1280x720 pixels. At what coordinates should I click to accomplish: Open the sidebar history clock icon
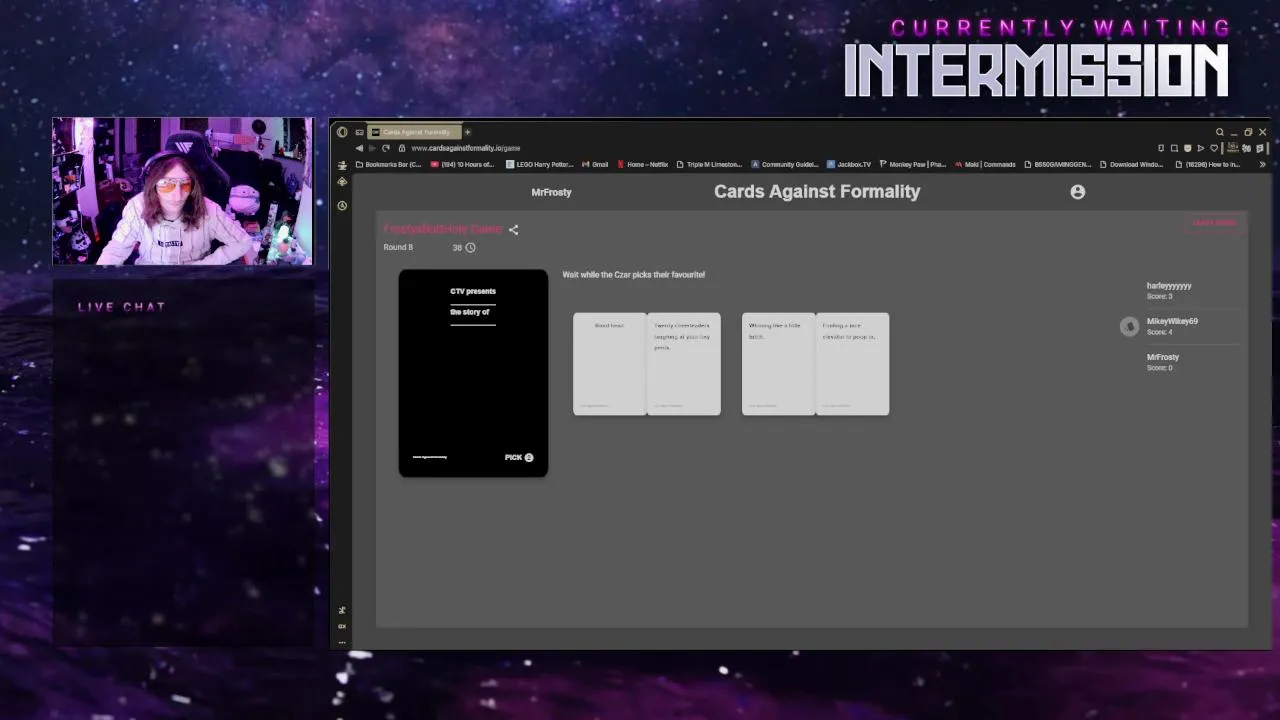click(342, 205)
